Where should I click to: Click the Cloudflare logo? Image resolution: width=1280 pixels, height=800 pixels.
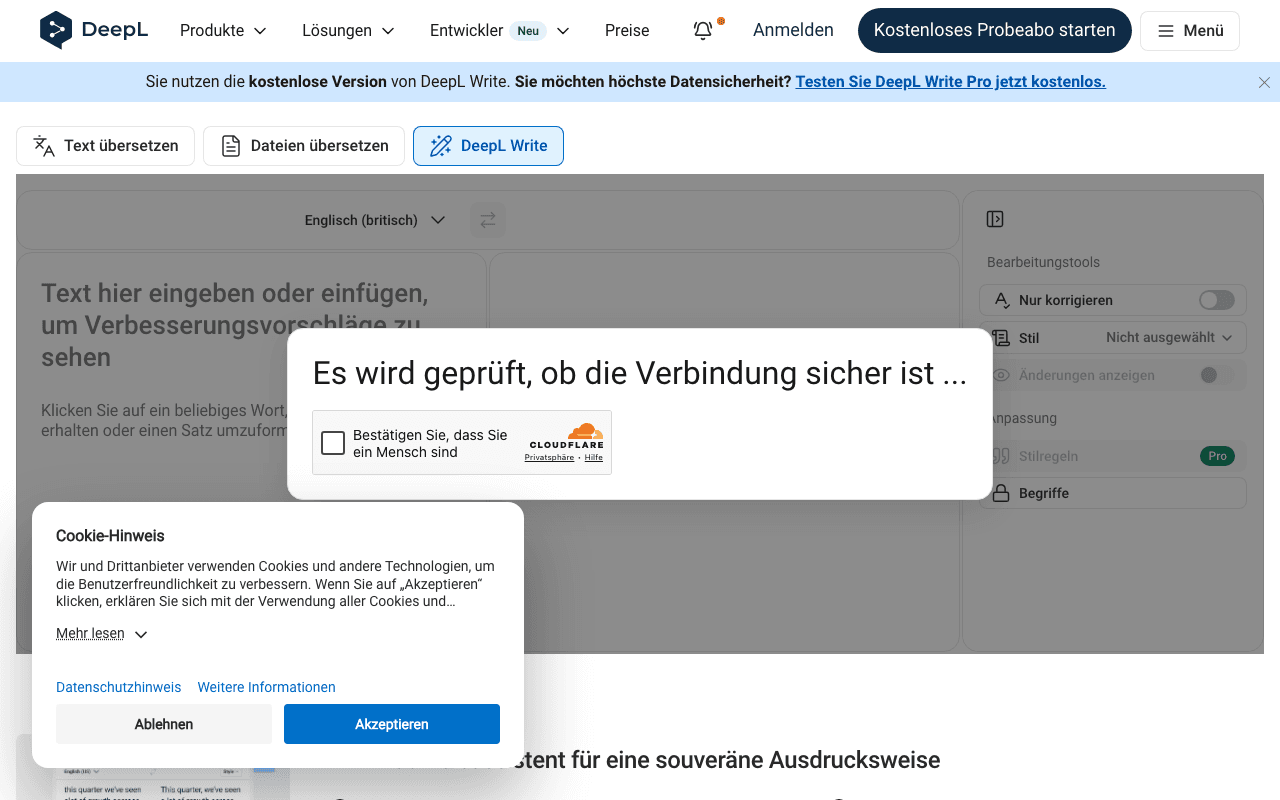click(x=567, y=437)
